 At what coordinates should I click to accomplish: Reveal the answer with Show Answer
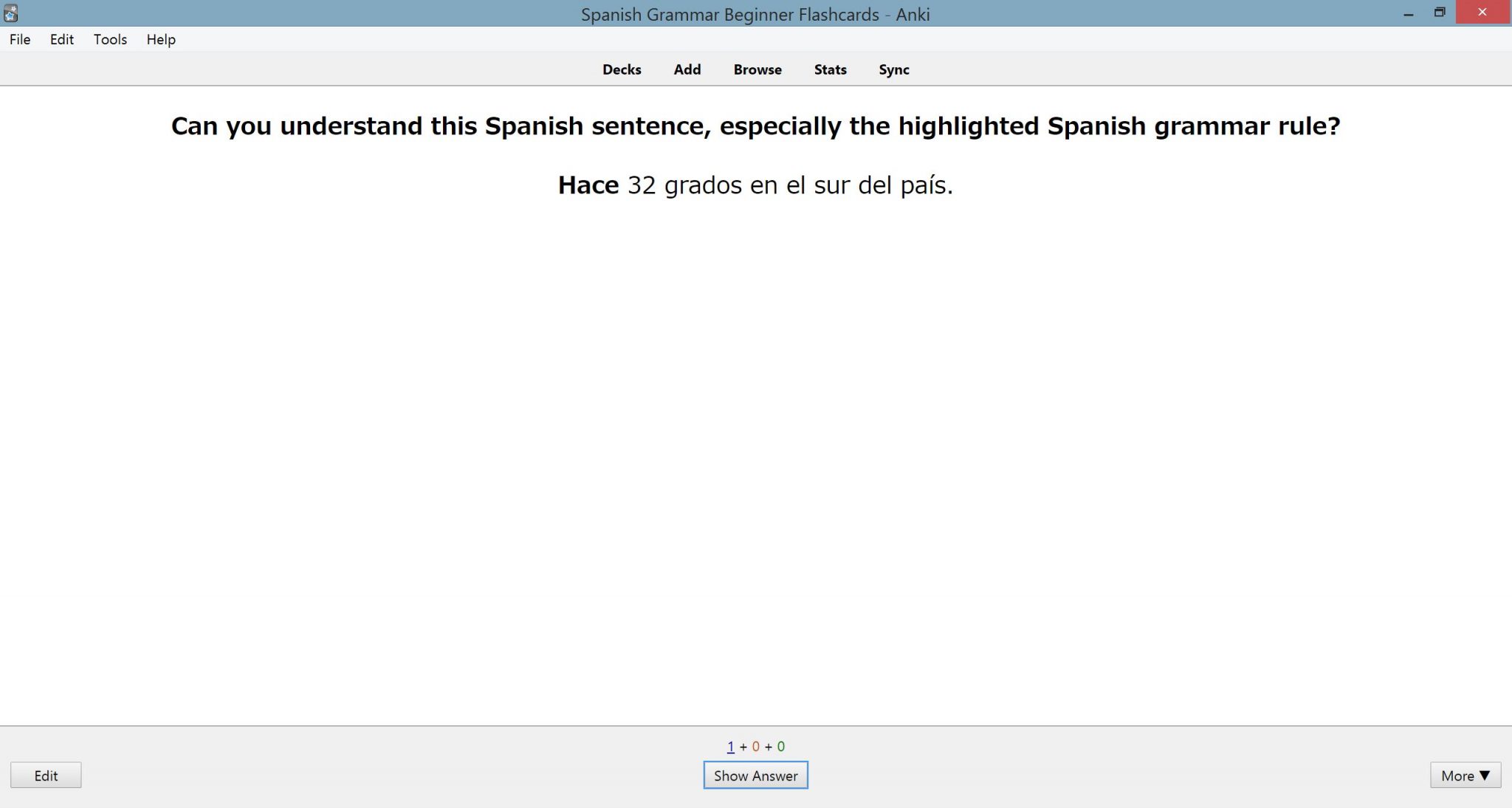755,776
